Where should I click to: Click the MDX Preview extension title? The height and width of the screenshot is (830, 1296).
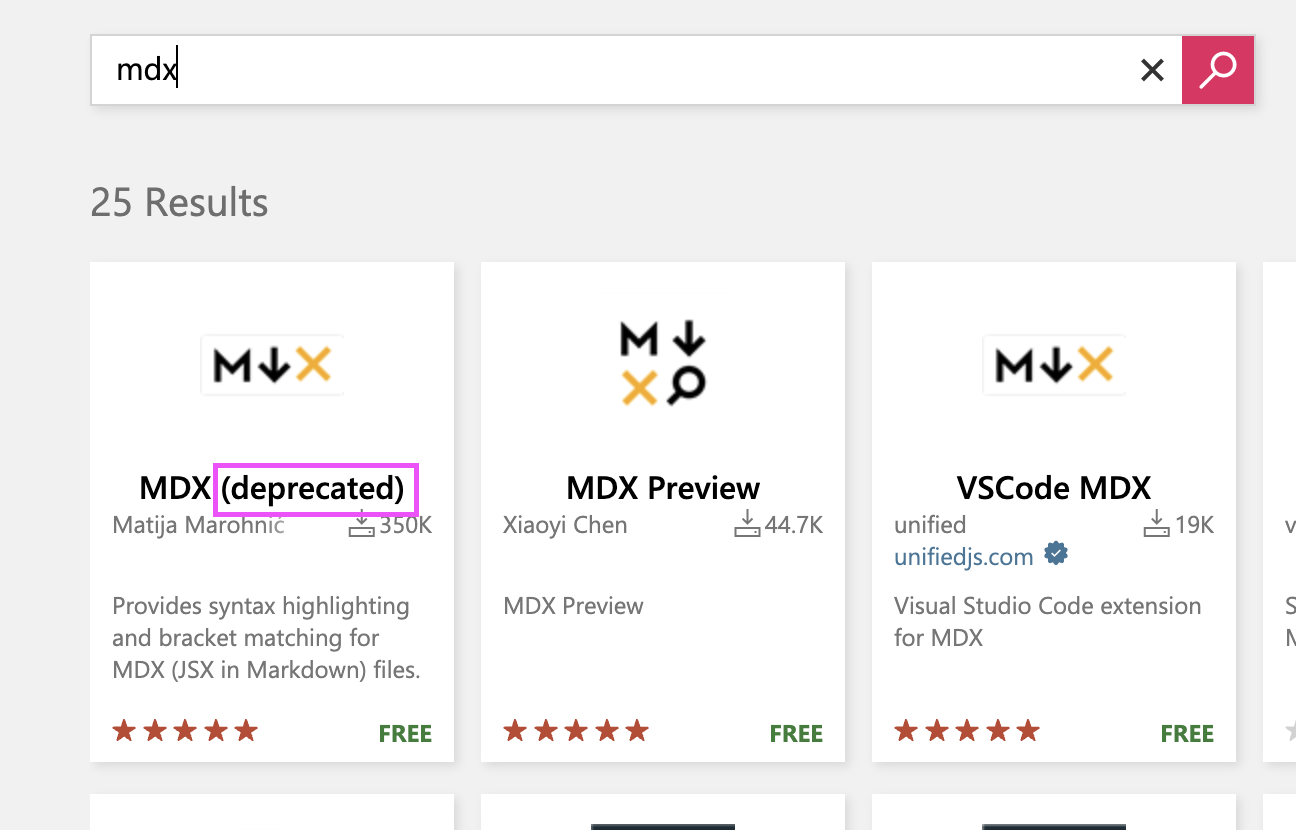coord(662,488)
